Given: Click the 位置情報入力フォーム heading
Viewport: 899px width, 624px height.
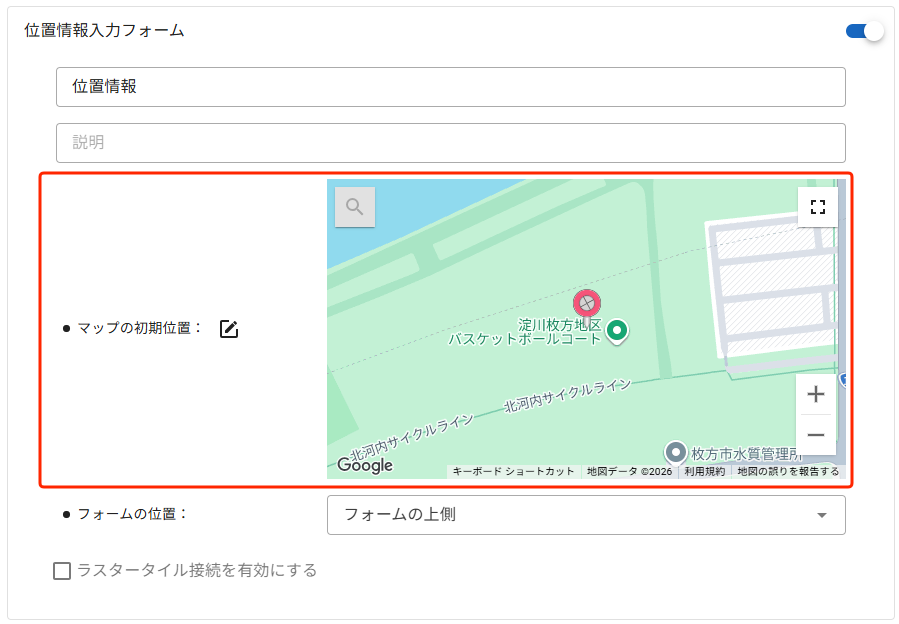Looking at the screenshot, I should click(104, 30).
